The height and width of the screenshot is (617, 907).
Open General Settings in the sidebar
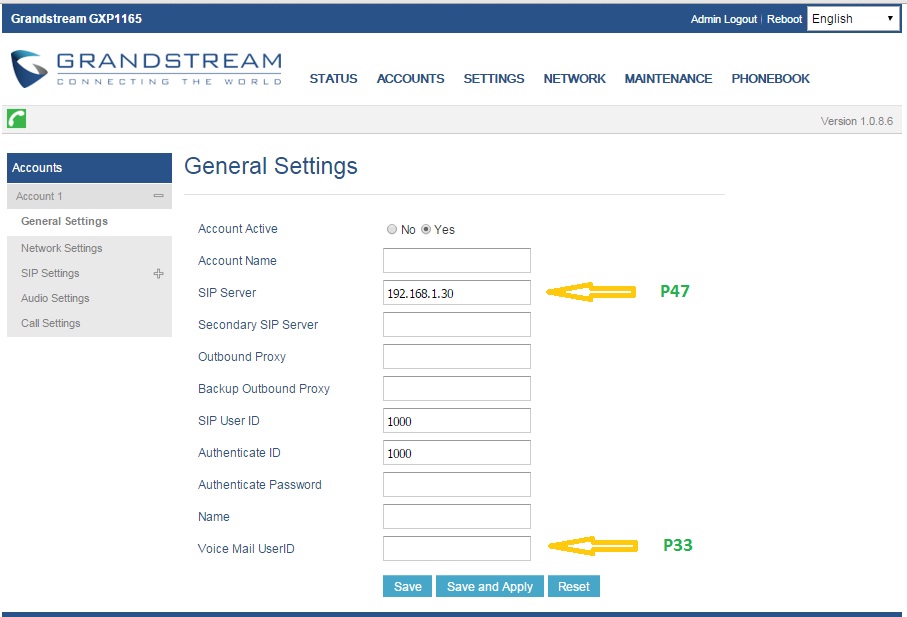click(x=64, y=221)
